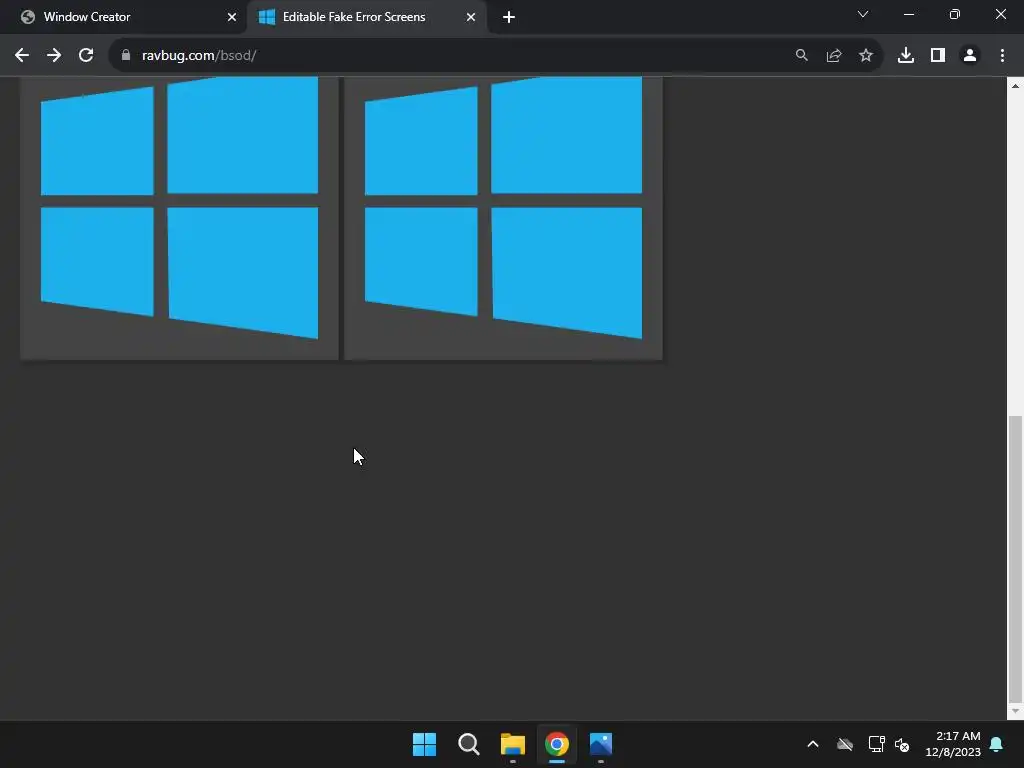Share this page icon
This screenshot has height=768, width=1024.
tap(833, 56)
